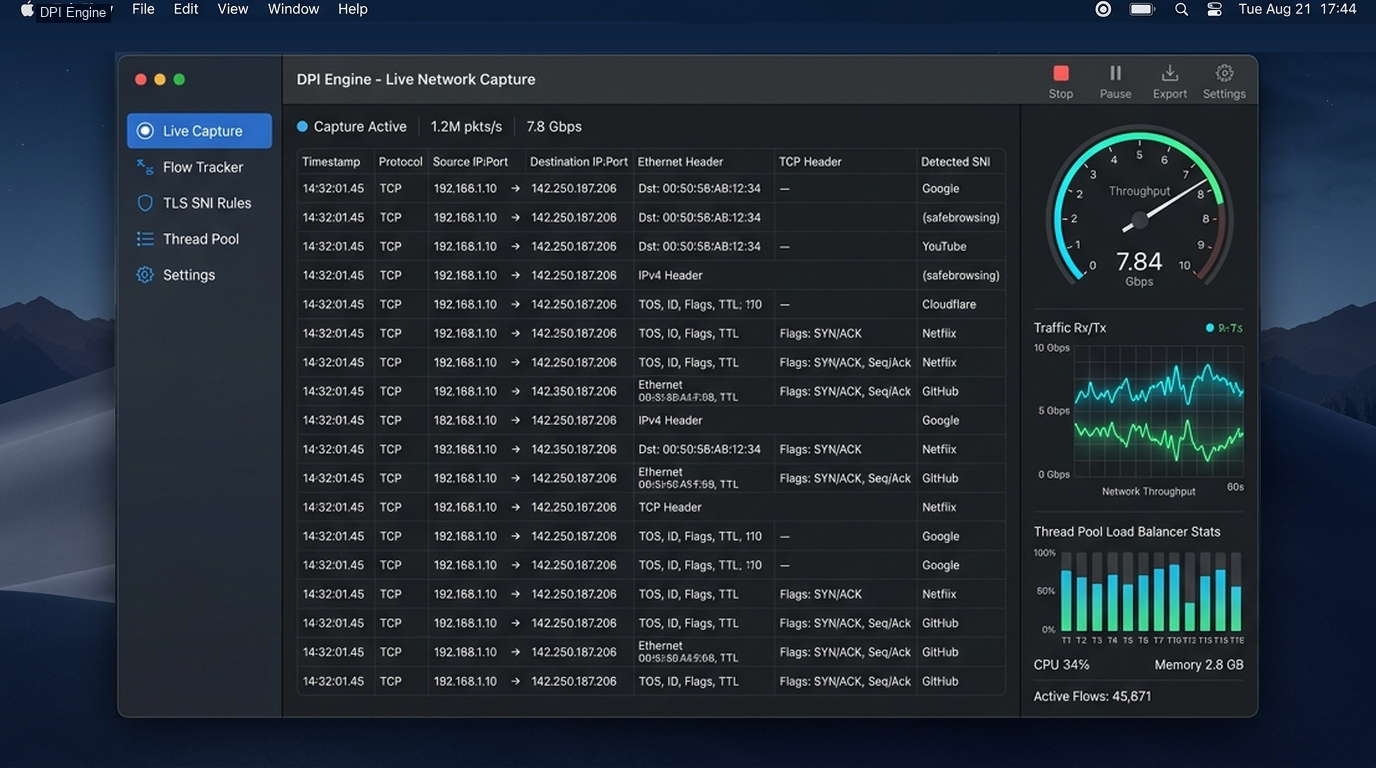1376x768 pixels.
Task: Click the Destination IP:Port column header
Action: (579, 162)
